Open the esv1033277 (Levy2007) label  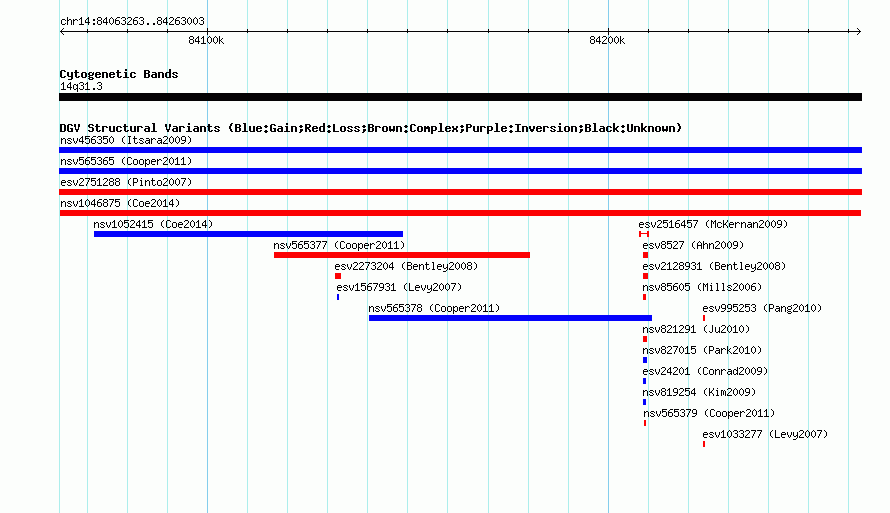coord(765,434)
